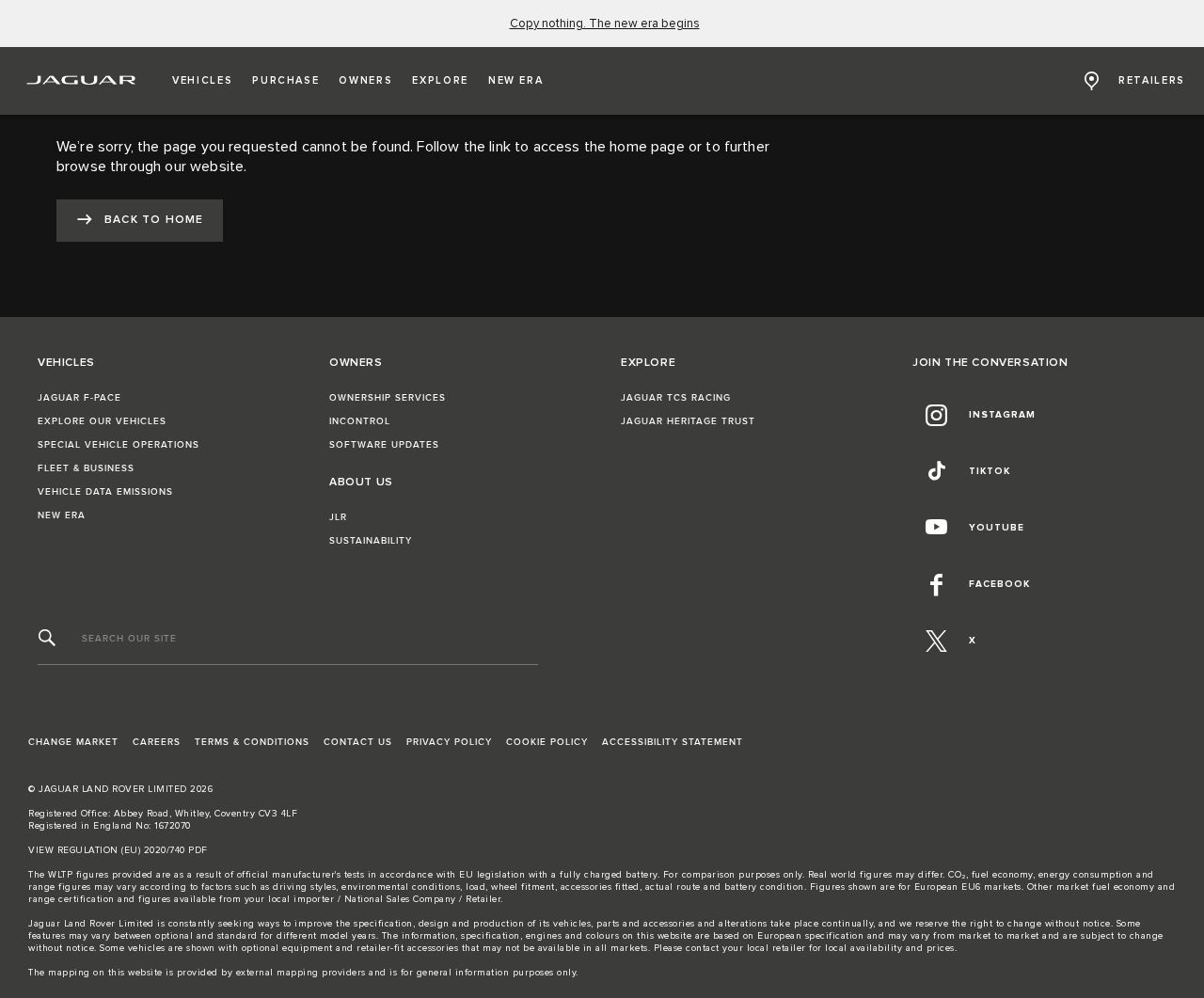Open Accessibility Statement link
The image size is (1204, 998).
(x=672, y=742)
